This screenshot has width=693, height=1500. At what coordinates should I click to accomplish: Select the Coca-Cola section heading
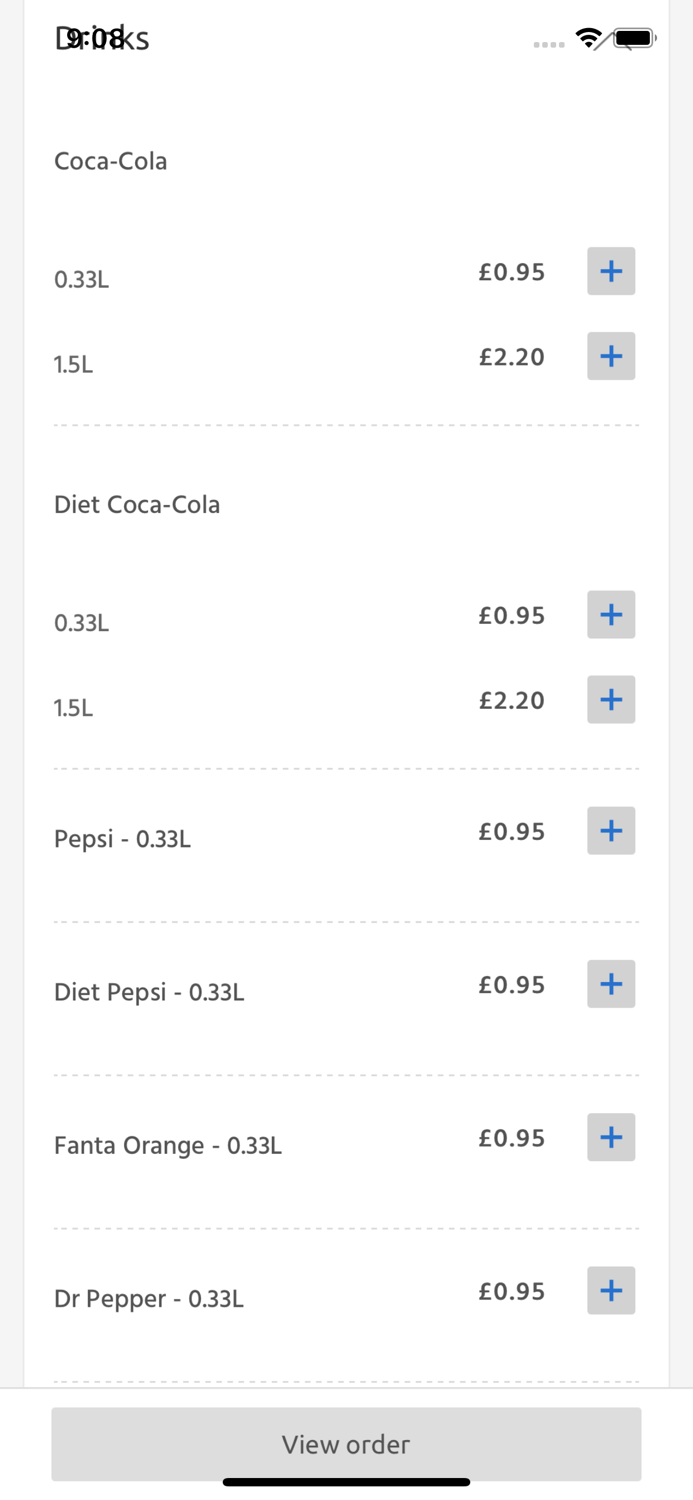[111, 161]
